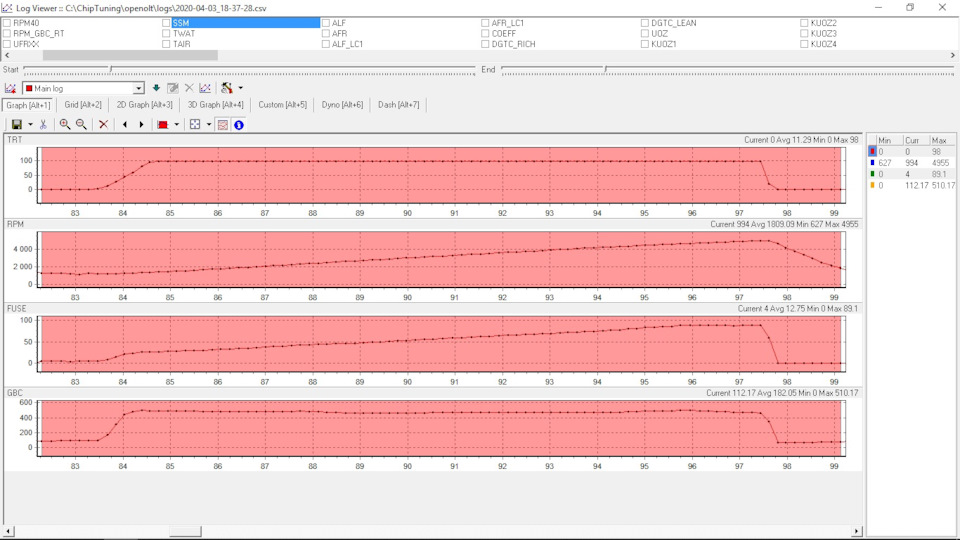Click the right arrow next icon

point(141,124)
